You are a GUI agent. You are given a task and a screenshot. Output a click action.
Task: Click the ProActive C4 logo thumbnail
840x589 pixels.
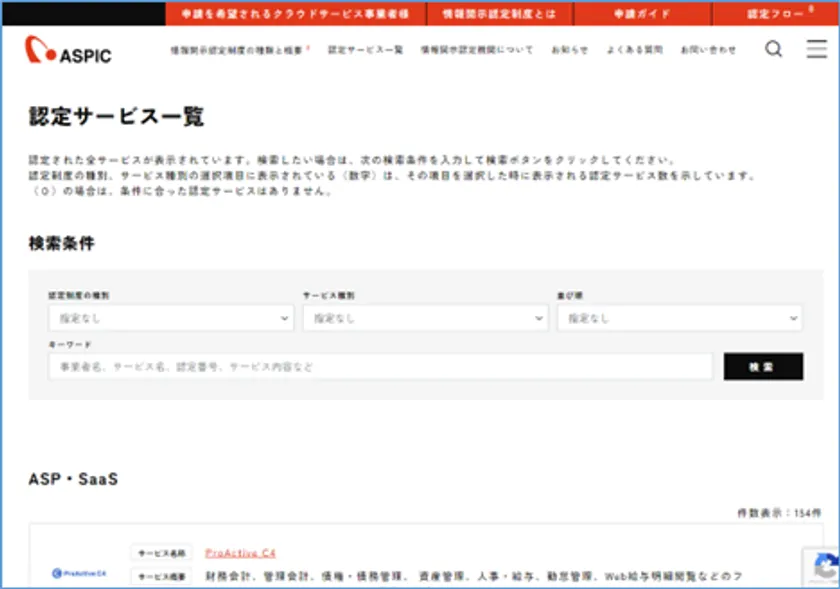coord(79,573)
